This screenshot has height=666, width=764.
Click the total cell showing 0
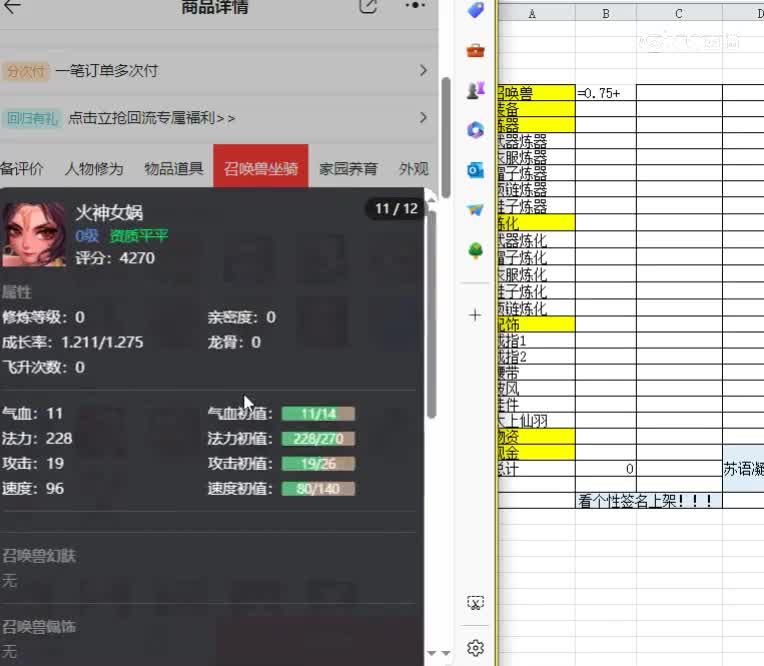click(x=606, y=469)
